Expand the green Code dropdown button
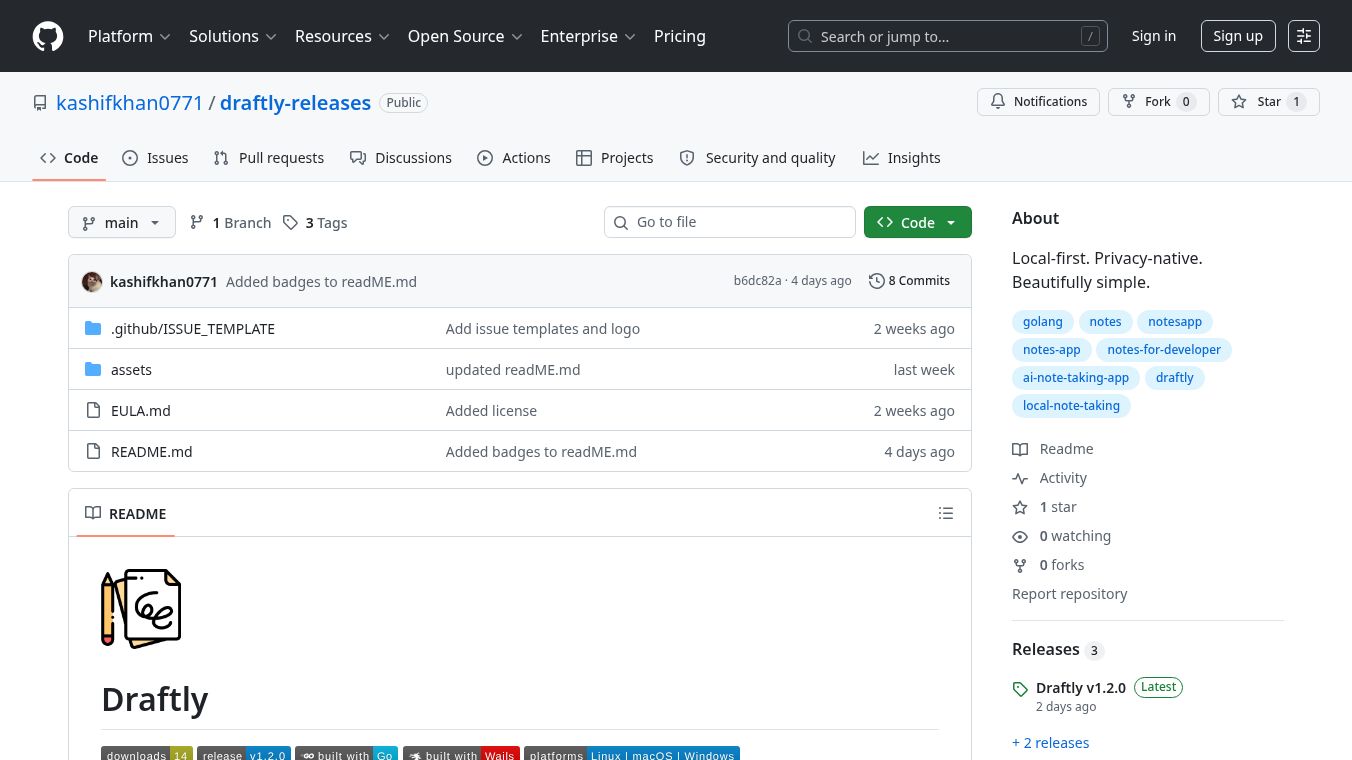 pyautogui.click(x=918, y=222)
